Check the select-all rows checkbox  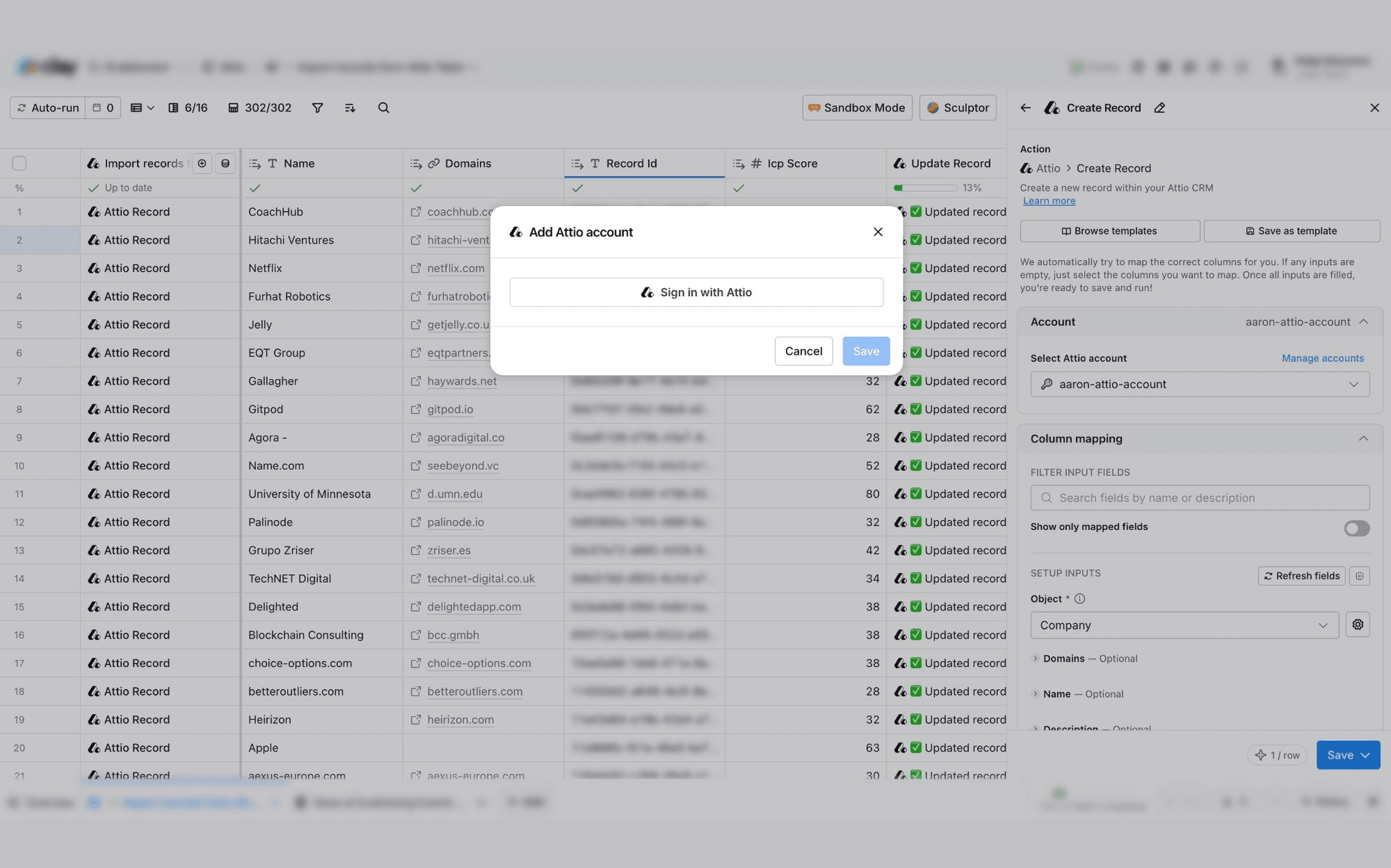pos(20,163)
